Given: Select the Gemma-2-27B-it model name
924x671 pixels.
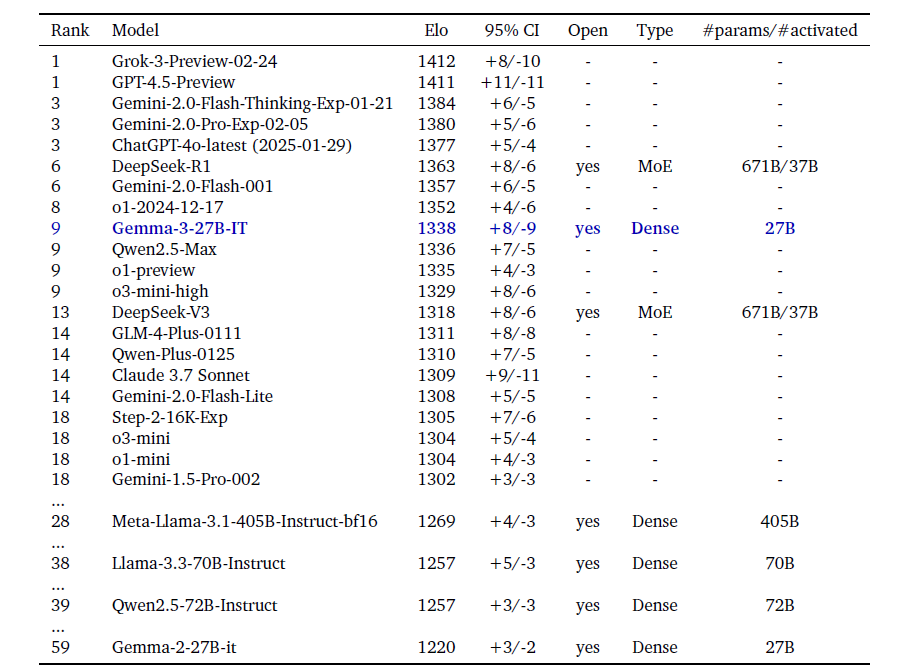Looking at the screenshot, I should point(174,647).
